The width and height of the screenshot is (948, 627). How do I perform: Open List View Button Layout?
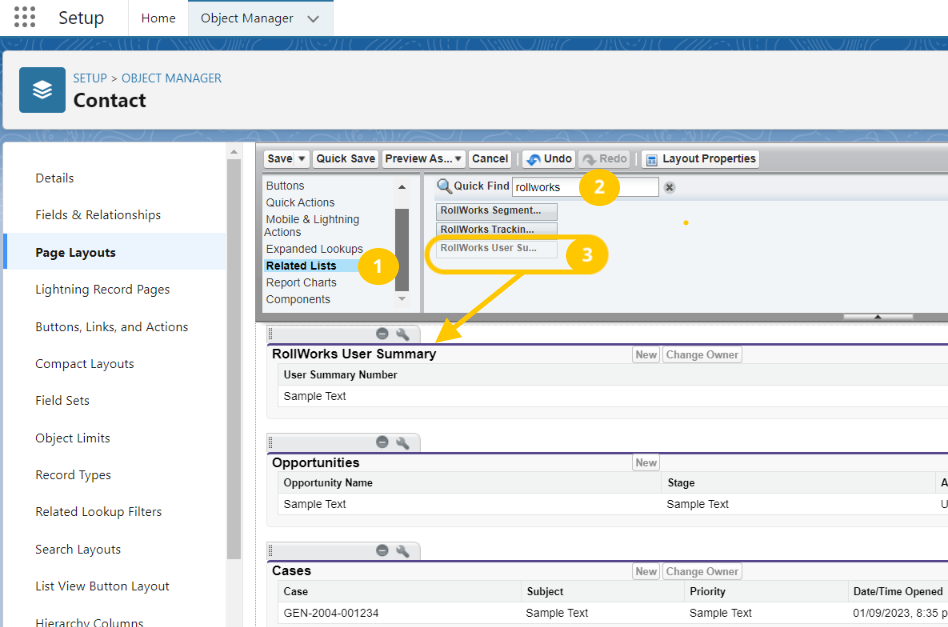coord(102,586)
